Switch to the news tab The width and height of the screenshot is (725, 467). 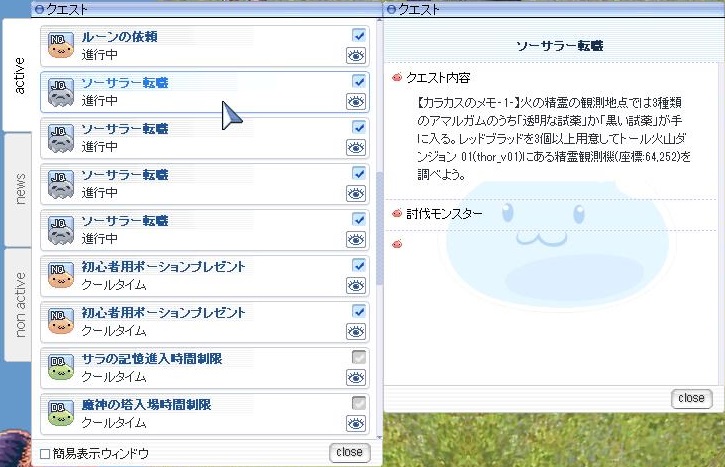pyautogui.click(x=19, y=189)
